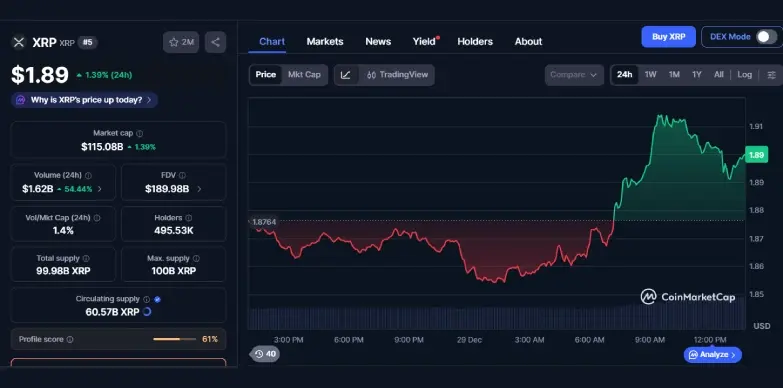Click the Circulating supply info icon

146,300
